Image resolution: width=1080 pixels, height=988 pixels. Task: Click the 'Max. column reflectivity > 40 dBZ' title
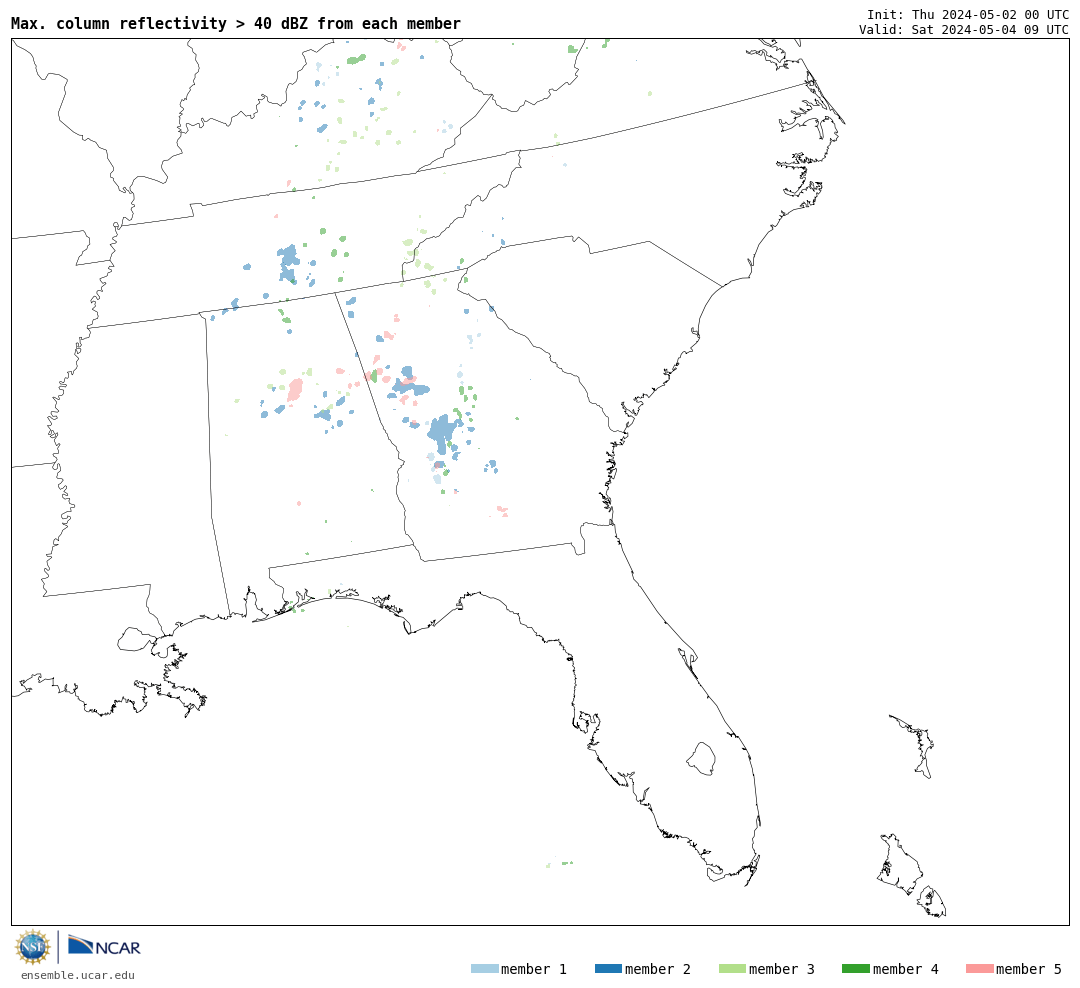coord(236,23)
